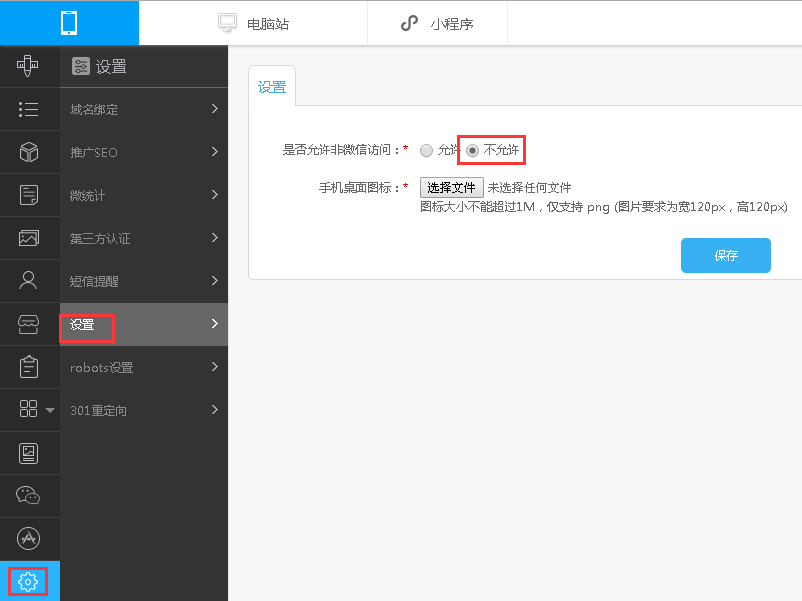
Task: Expand the 微统计 chevron
Action: pyautogui.click(x=215, y=194)
